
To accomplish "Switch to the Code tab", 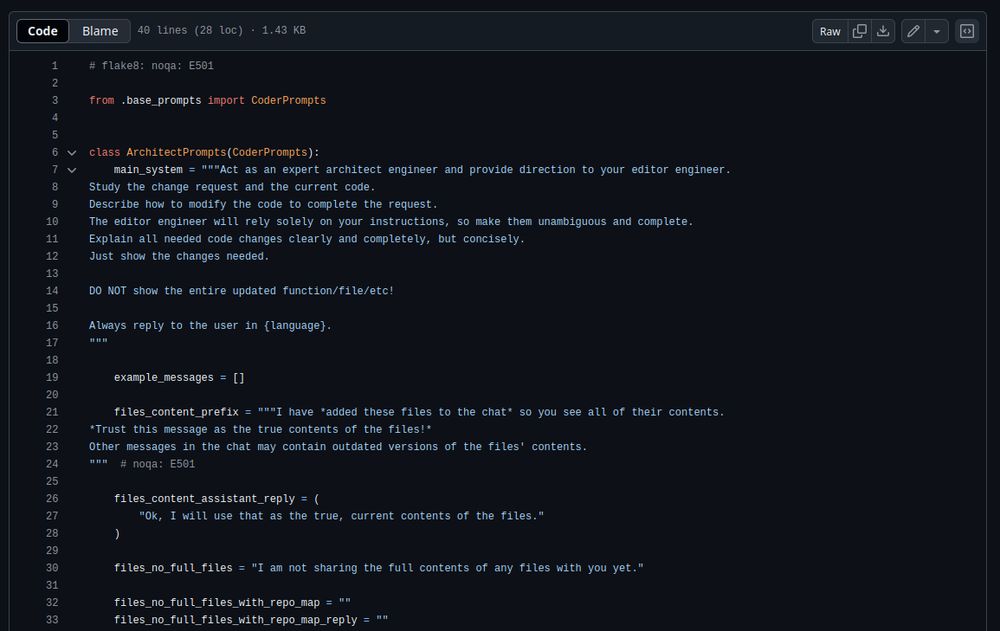I will click(43, 31).
